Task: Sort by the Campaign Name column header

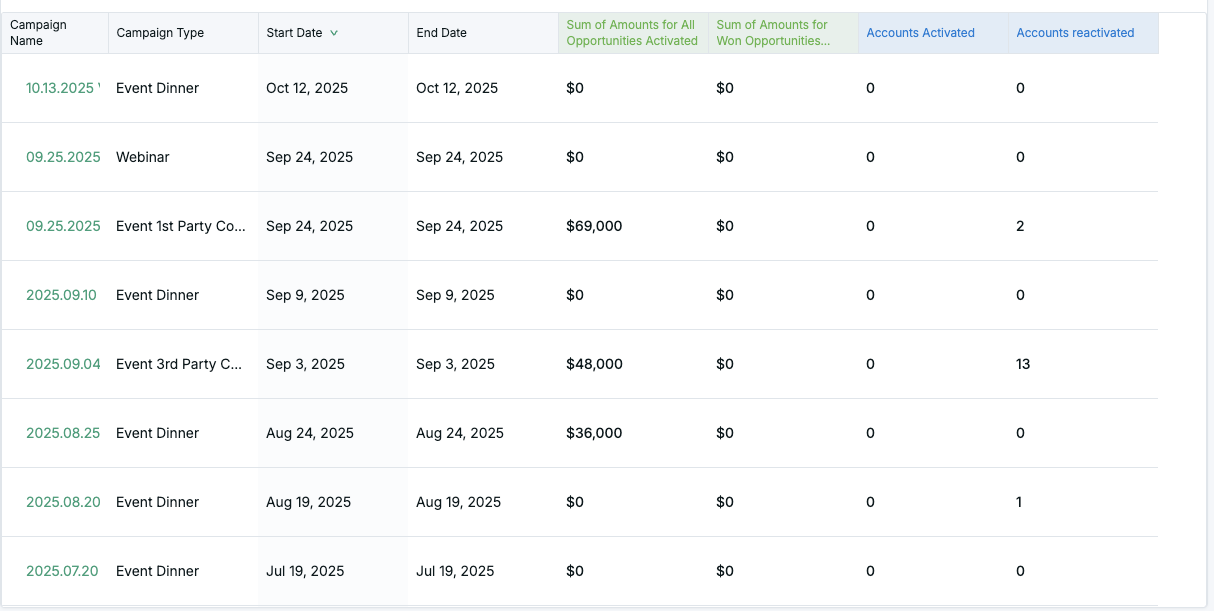Action: point(38,33)
